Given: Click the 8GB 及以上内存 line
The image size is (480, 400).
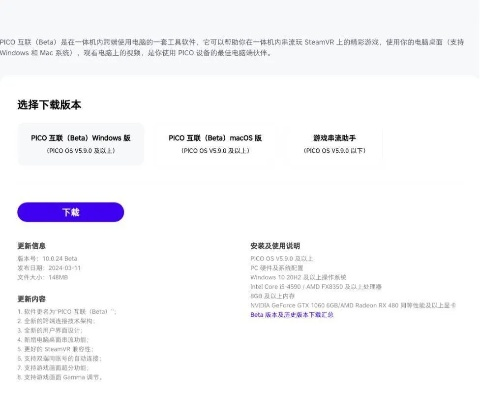Looking at the screenshot, I should 273,296.
